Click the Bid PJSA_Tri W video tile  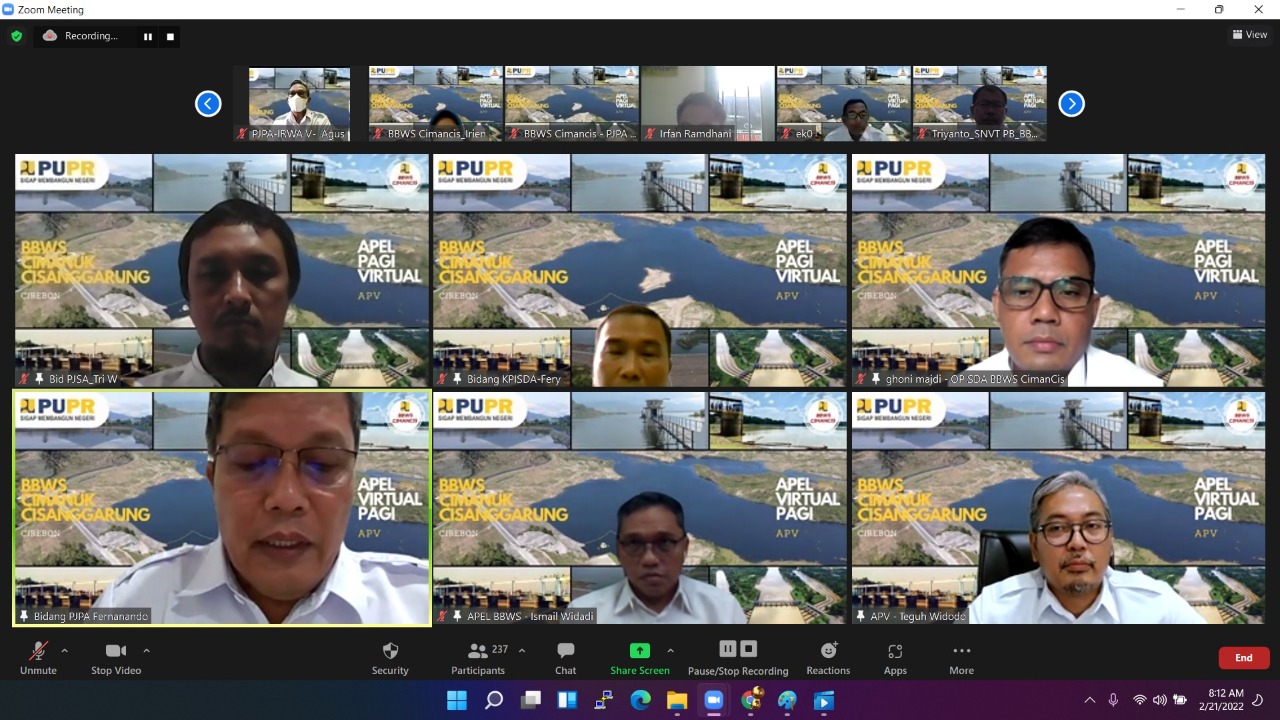coord(222,270)
